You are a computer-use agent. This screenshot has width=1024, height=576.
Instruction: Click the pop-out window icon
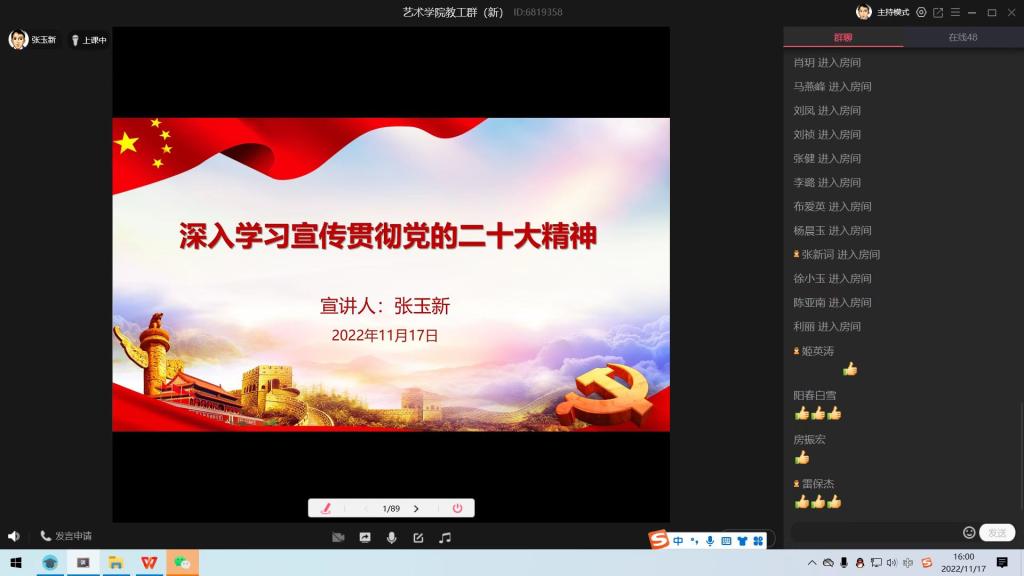[x=938, y=12]
